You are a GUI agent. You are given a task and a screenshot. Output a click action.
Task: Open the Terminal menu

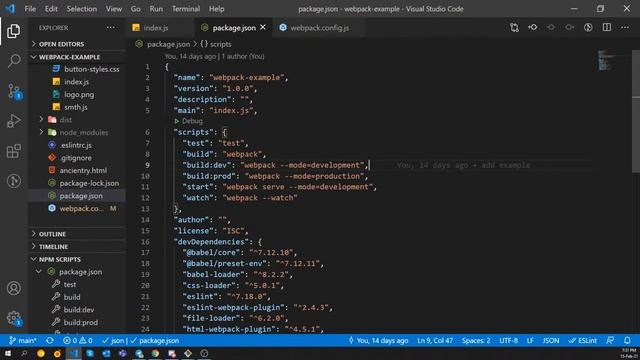[x=186, y=9]
